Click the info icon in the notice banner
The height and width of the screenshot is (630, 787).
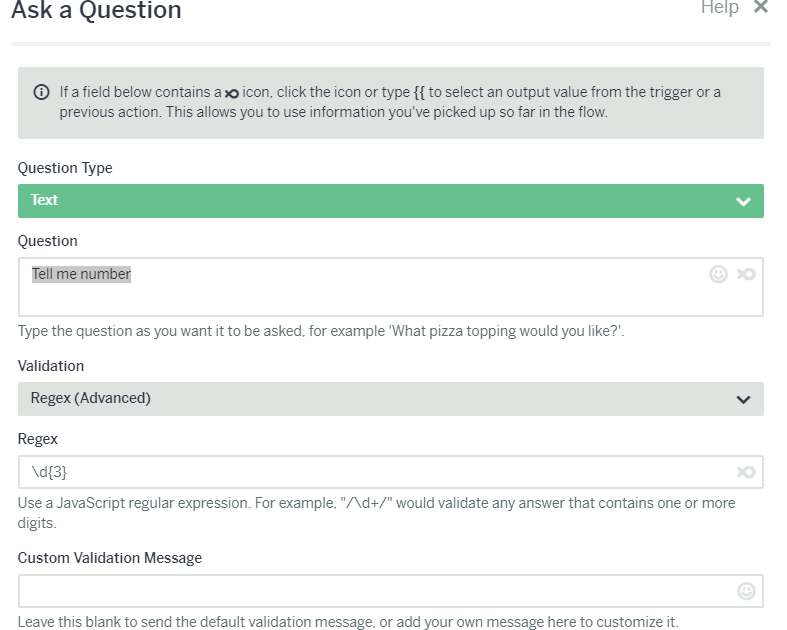[42, 92]
